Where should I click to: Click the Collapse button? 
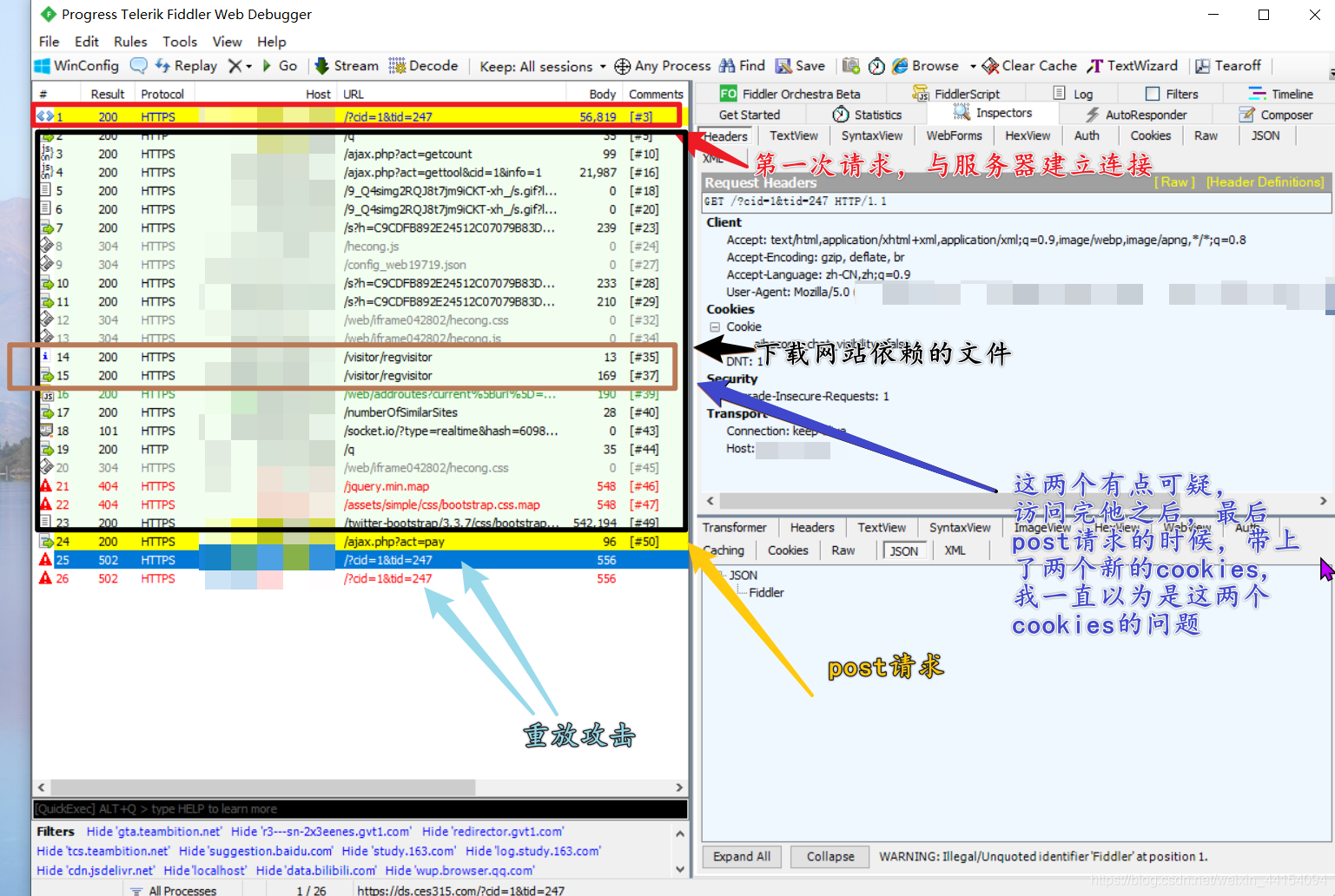coord(830,857)
